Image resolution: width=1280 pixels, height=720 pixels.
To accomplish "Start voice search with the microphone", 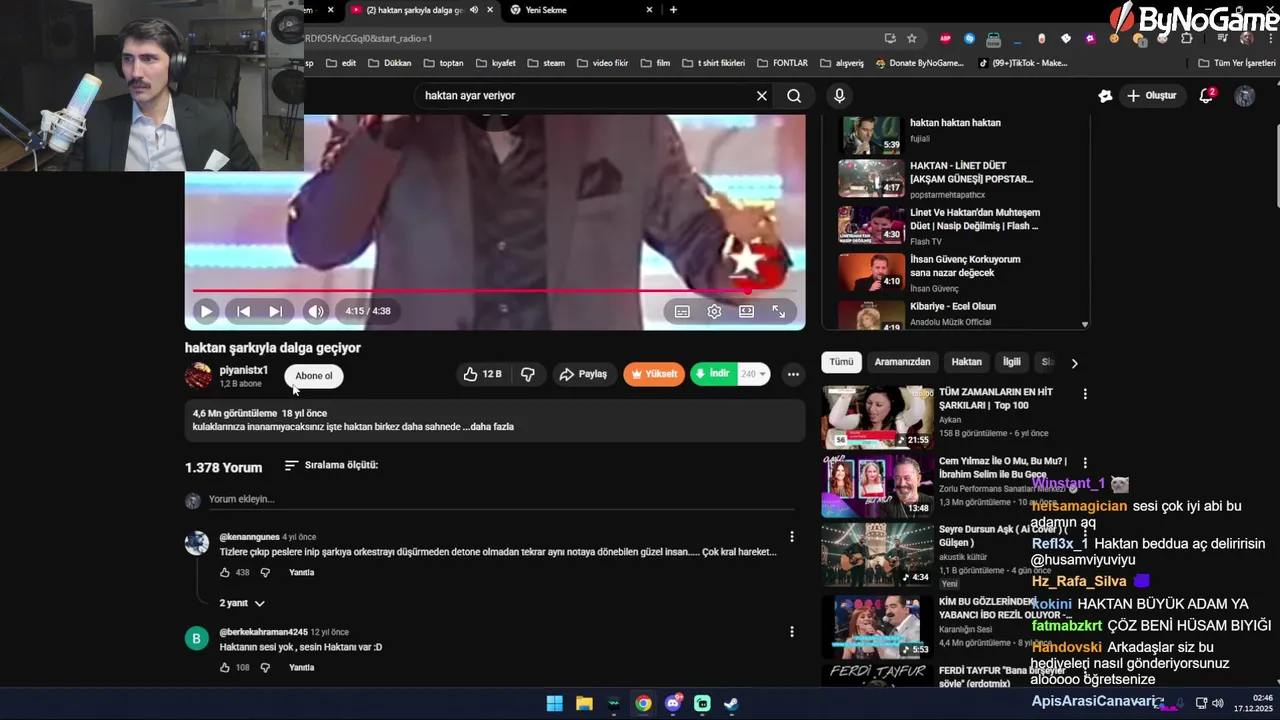I will 839,96.
